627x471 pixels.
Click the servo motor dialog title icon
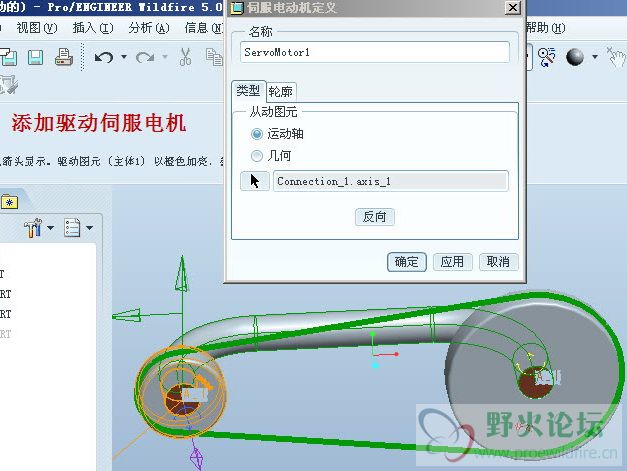237,8
